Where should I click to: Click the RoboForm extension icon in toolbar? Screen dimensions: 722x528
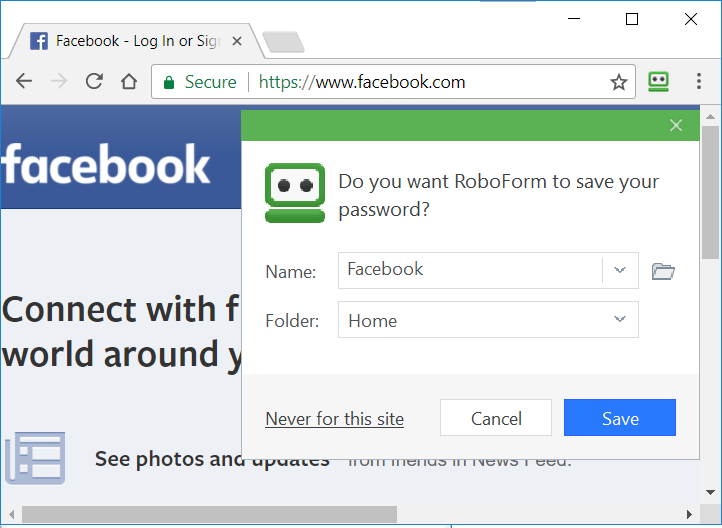tap(658, 82)
